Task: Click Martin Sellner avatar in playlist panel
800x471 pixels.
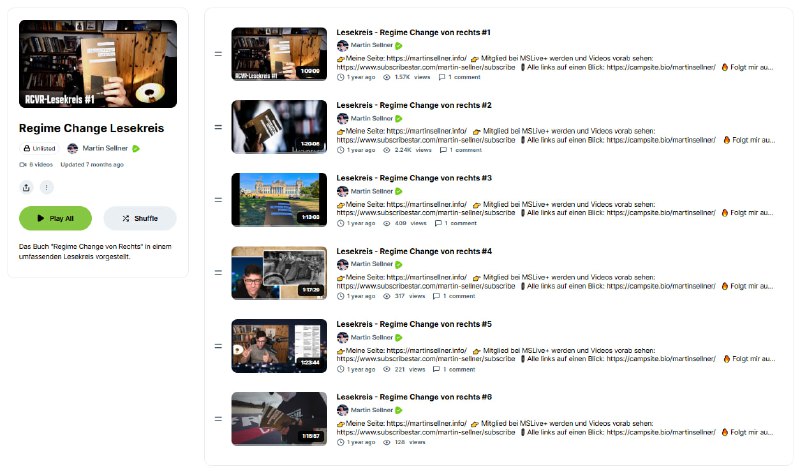Action: click(72, 148)
